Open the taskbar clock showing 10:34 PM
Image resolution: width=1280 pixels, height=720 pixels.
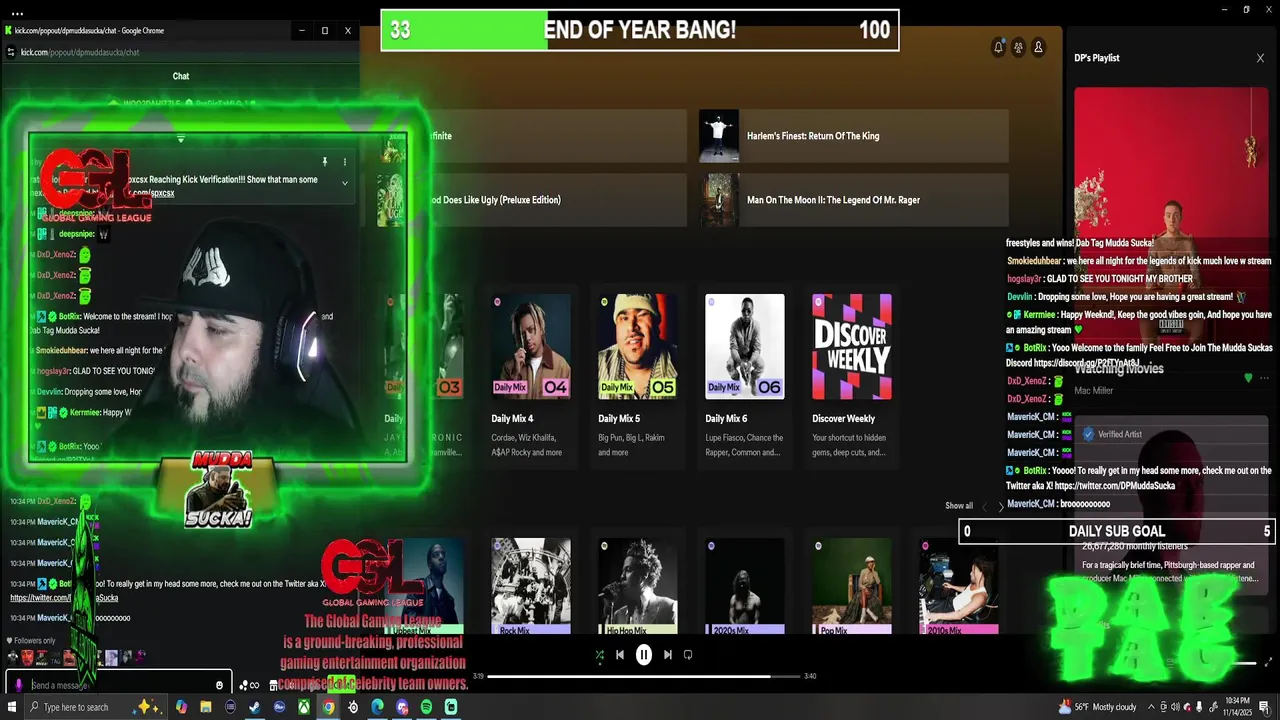tap(1238, 707)
